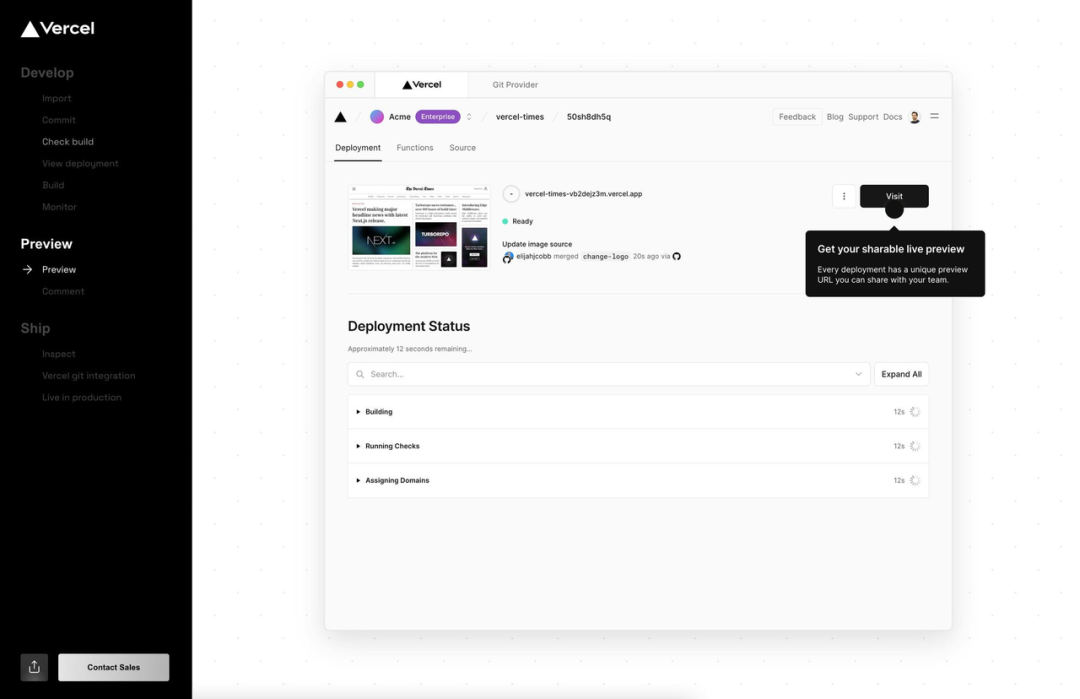The height and width of the screenshot is (699, 1080).
Task: Click the change-logo branch label
Action: (605, 257)
